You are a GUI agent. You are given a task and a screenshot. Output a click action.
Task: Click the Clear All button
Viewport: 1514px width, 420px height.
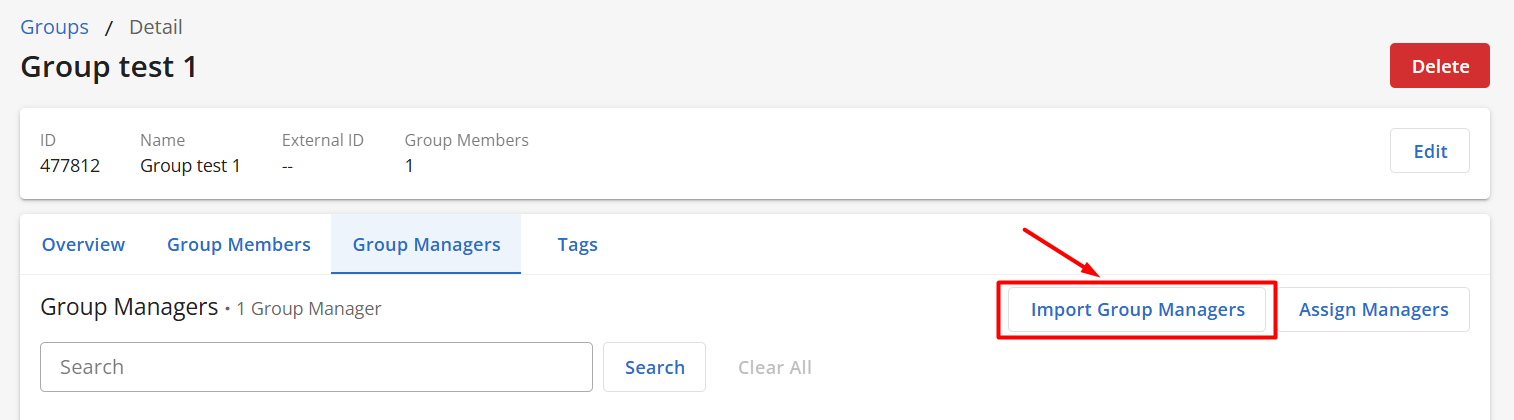[774, 367]
